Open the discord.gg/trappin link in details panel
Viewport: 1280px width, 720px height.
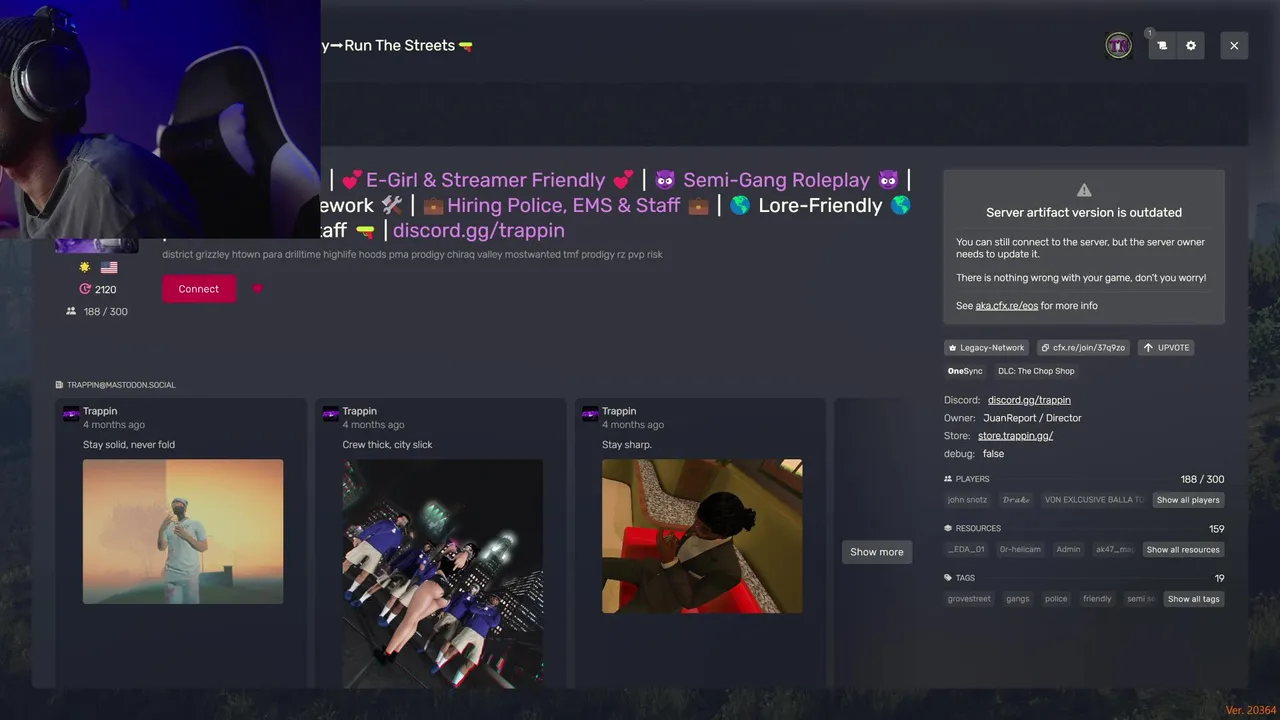click(x=1029, y=400)
